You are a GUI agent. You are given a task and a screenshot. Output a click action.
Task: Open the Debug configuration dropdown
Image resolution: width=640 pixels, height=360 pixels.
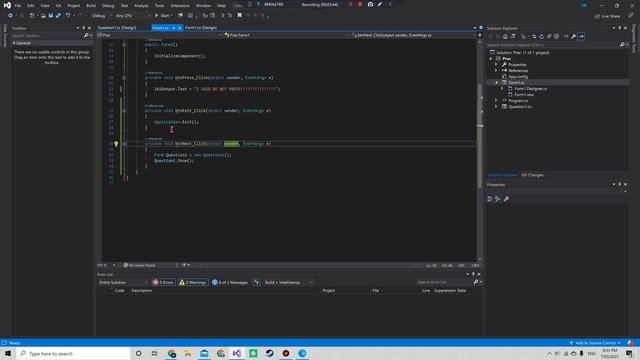102,16
